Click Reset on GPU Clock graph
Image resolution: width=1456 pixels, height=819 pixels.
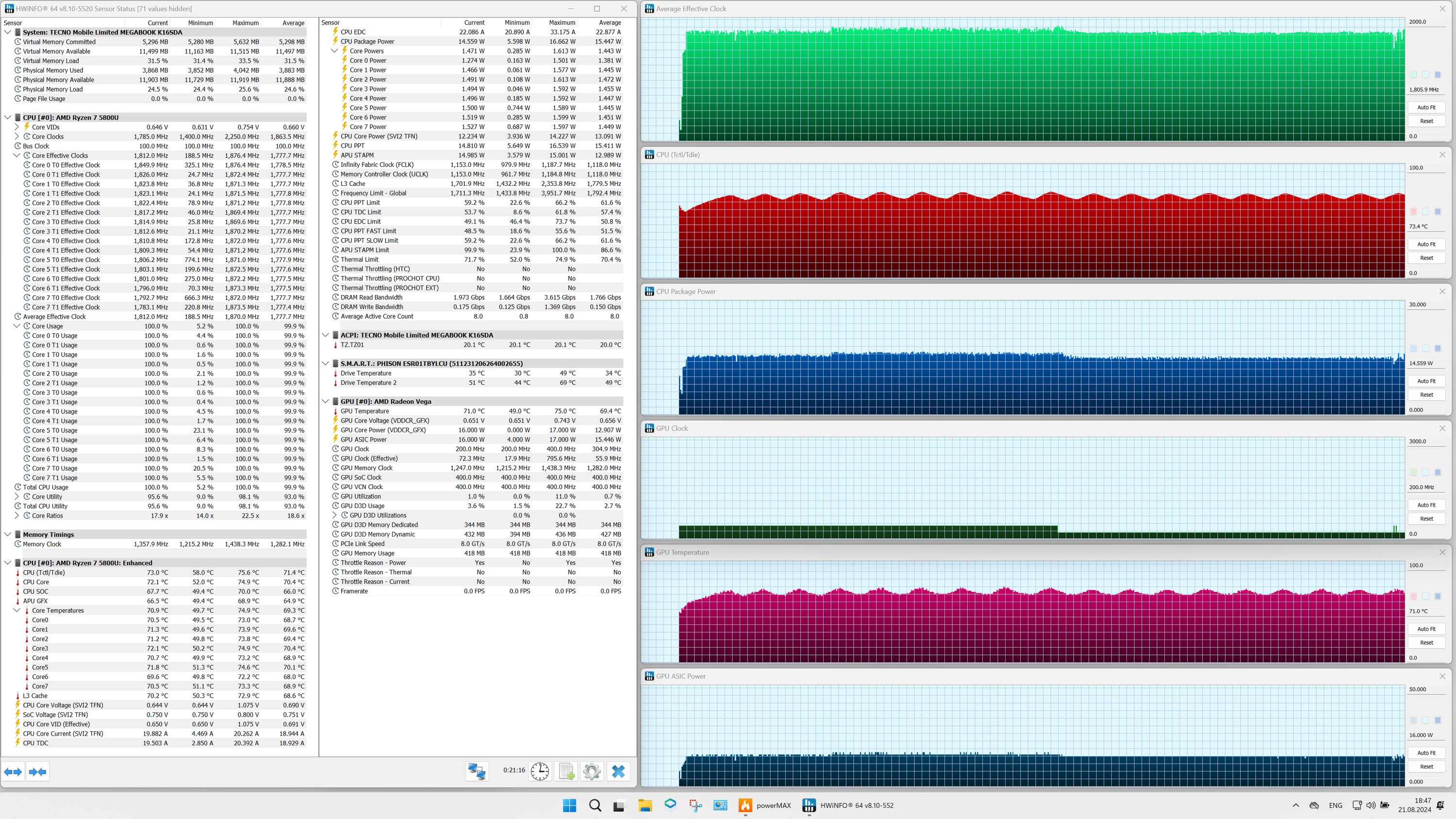pos(1426,518)
